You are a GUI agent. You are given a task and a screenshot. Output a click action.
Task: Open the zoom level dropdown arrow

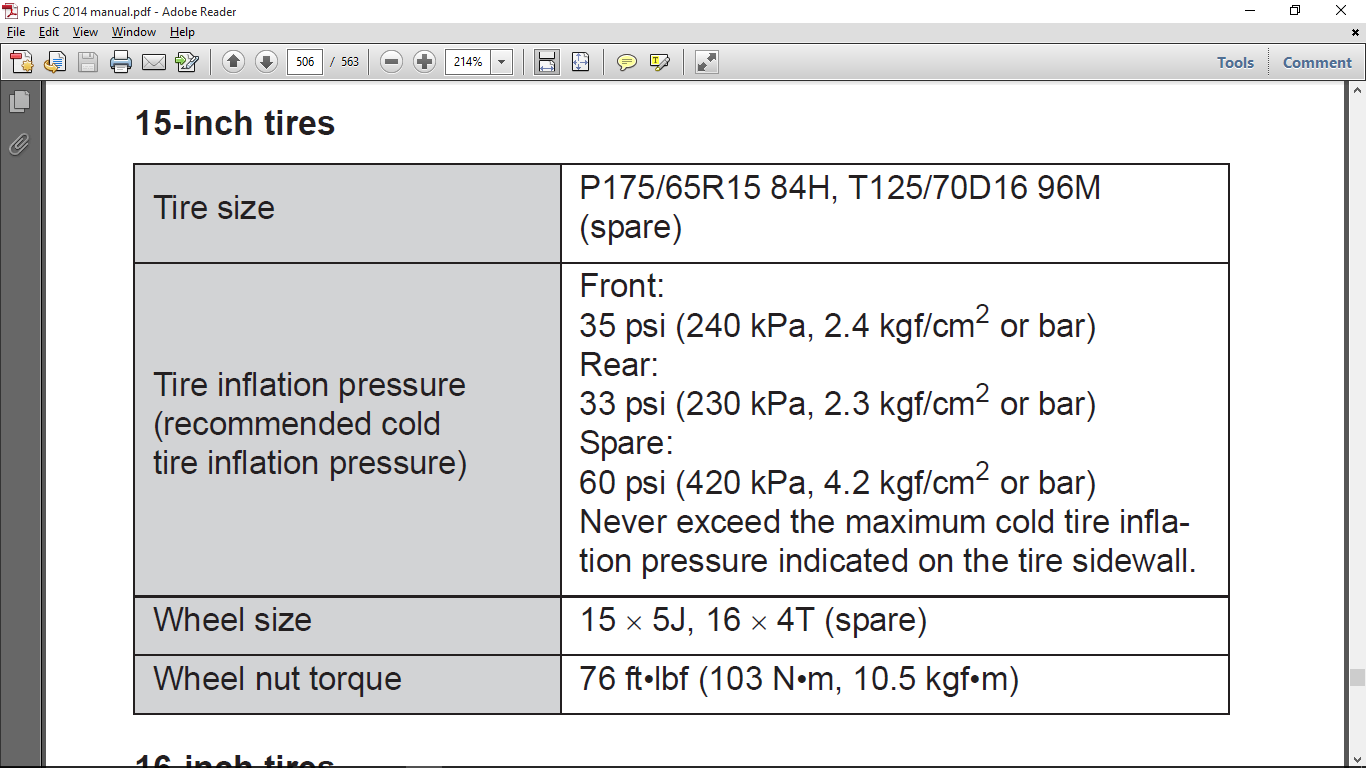501,62
